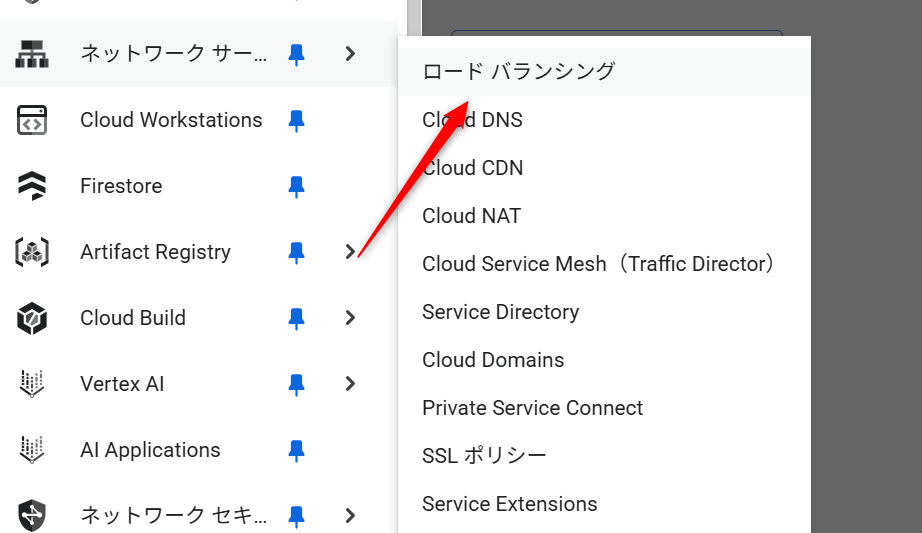
Task: Expand the ネットワーク サービス submenu chevron
Action: [x=350, y=54]
